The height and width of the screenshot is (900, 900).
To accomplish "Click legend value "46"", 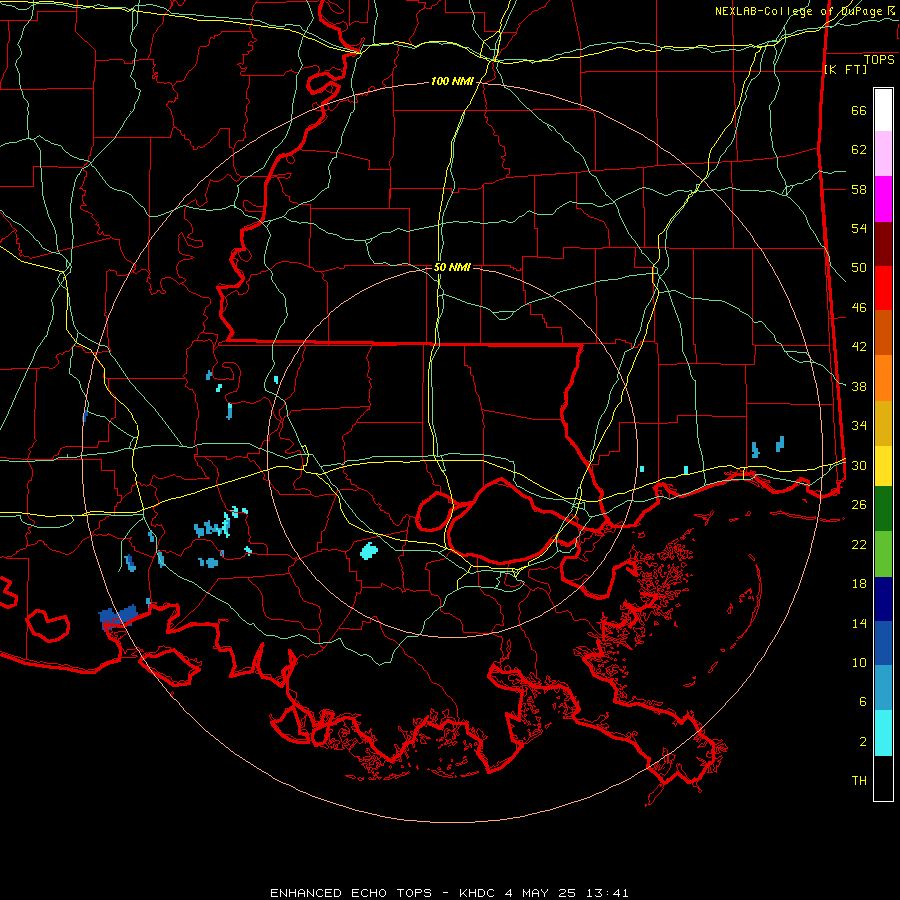I will (859, 307).
